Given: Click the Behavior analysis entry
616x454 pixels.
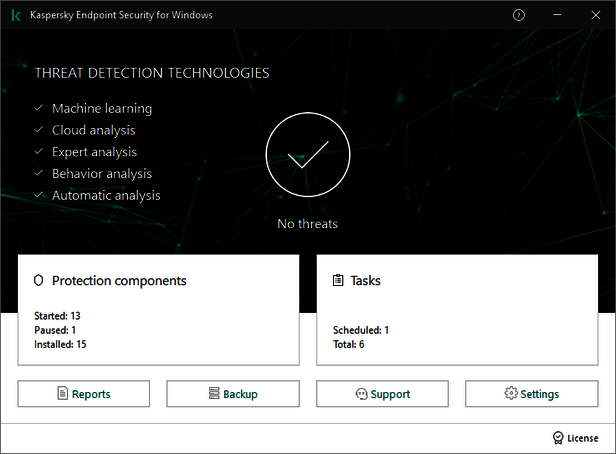Looking at the screenshot, I should (101, 174).
